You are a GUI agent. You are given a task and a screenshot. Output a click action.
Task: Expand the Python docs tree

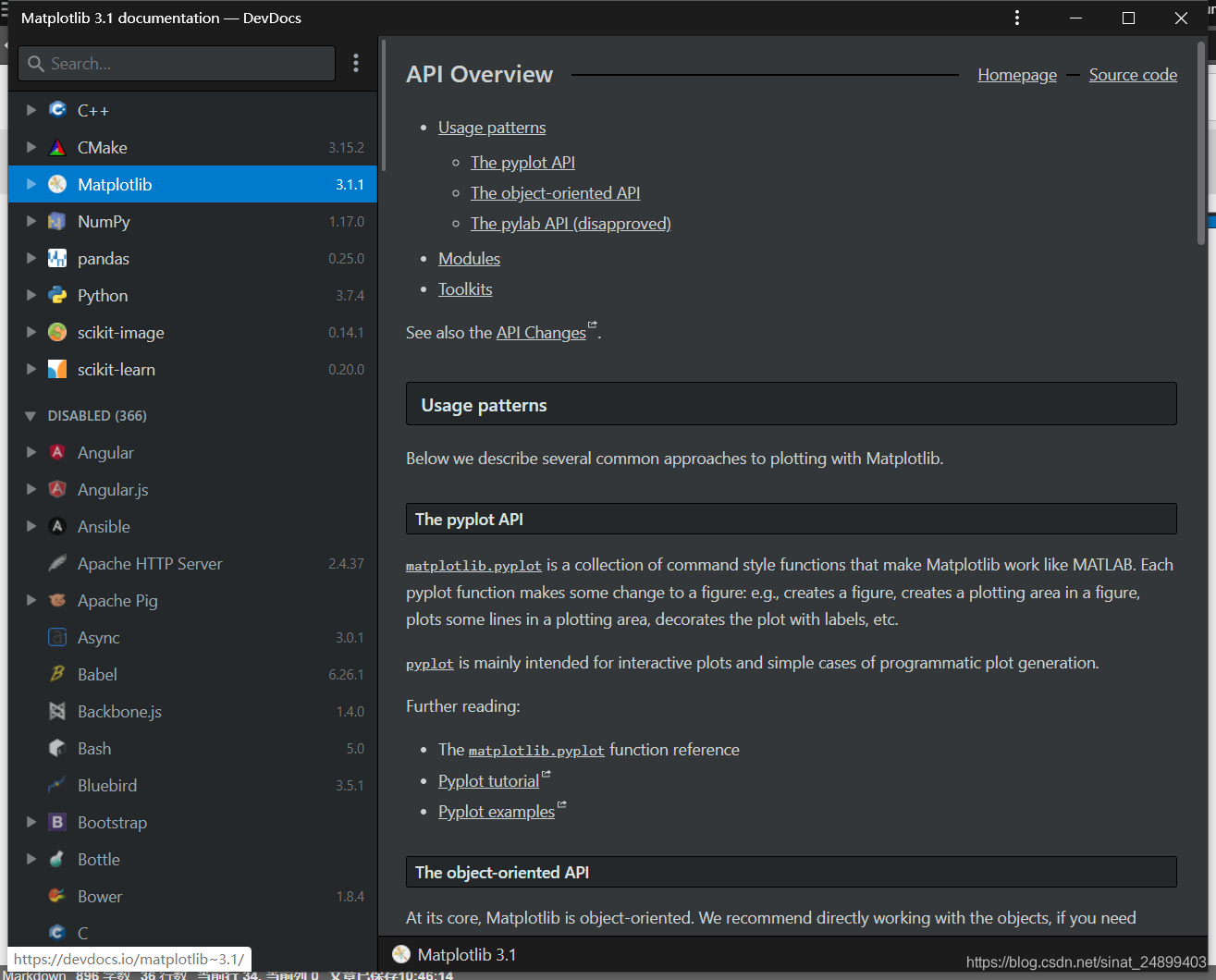pos(31,295)
